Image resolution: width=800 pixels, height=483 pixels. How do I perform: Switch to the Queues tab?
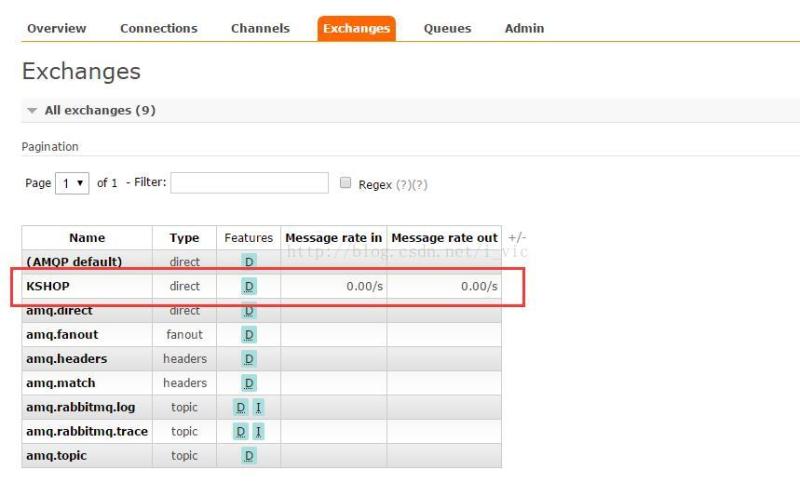(x=447, y=28)
